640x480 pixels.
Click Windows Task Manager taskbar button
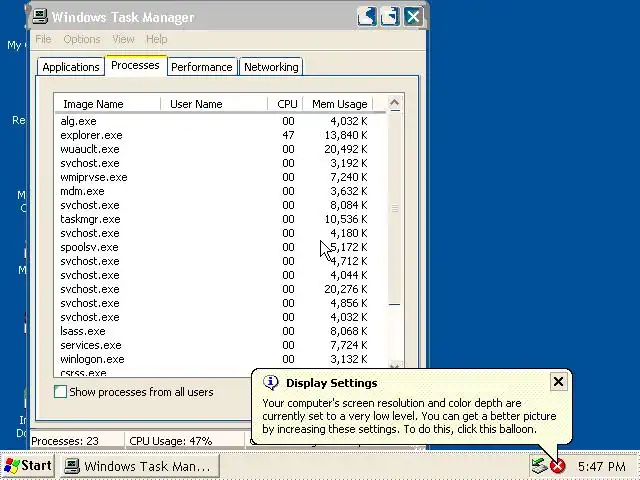click(x=140, y=466)
